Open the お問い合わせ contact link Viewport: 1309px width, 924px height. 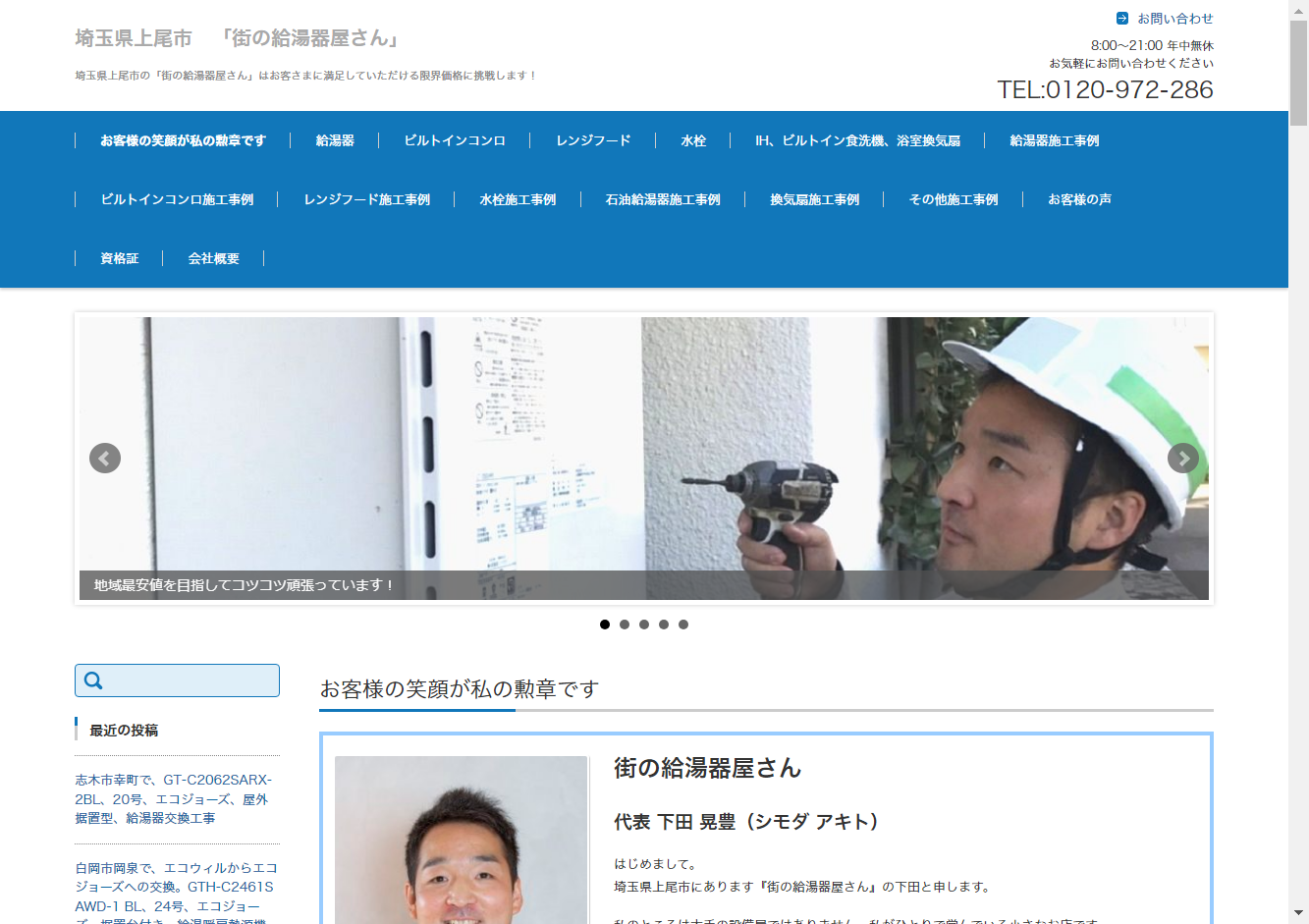coord(1175,19)
